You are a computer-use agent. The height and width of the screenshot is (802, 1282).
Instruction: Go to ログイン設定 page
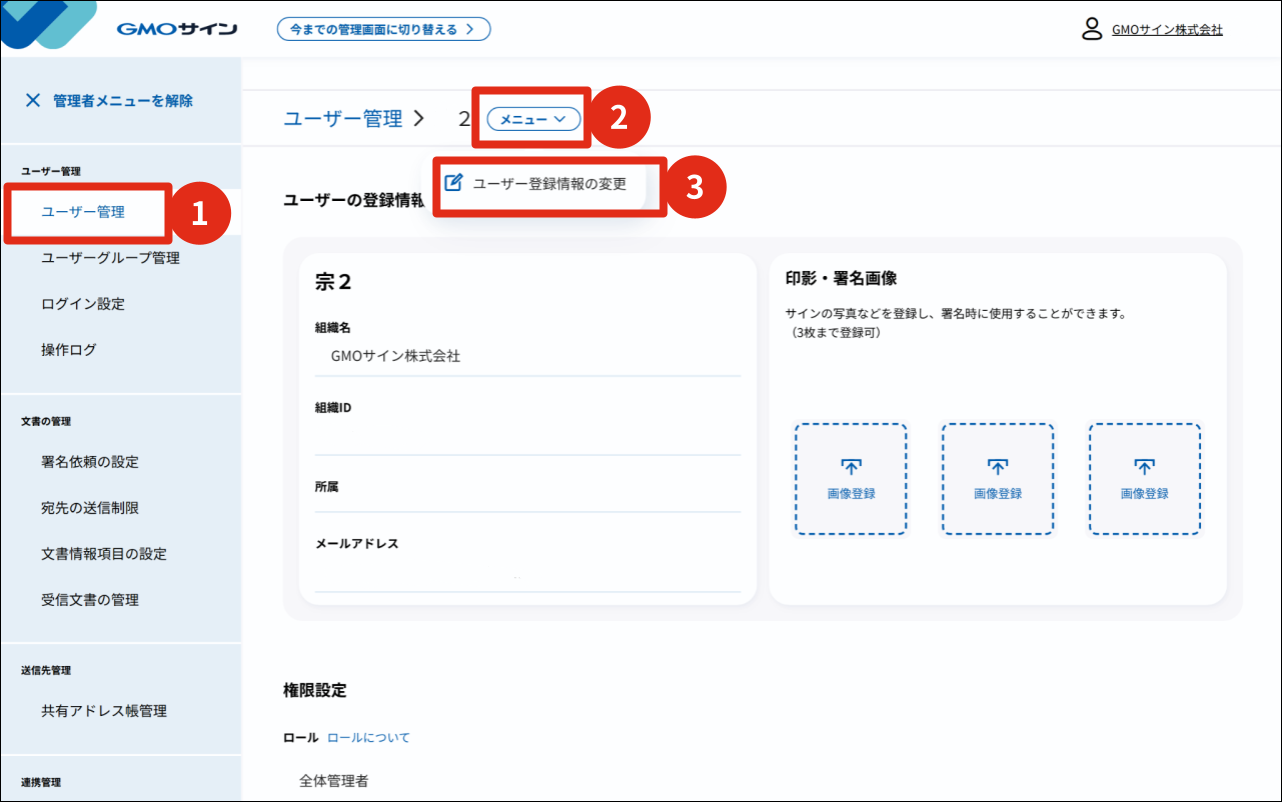[83, 304]
